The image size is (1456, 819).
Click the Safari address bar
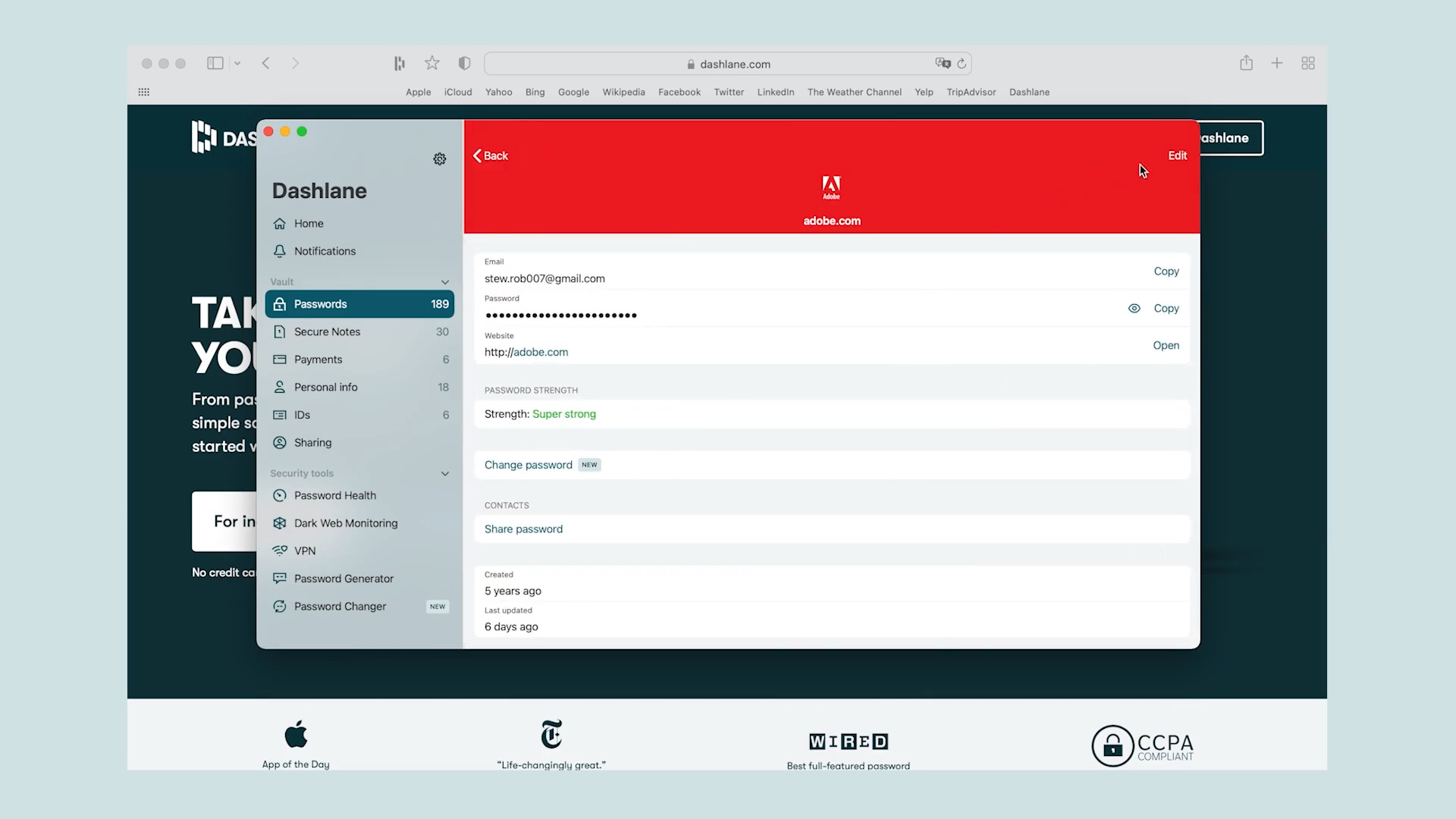[727, 64]
